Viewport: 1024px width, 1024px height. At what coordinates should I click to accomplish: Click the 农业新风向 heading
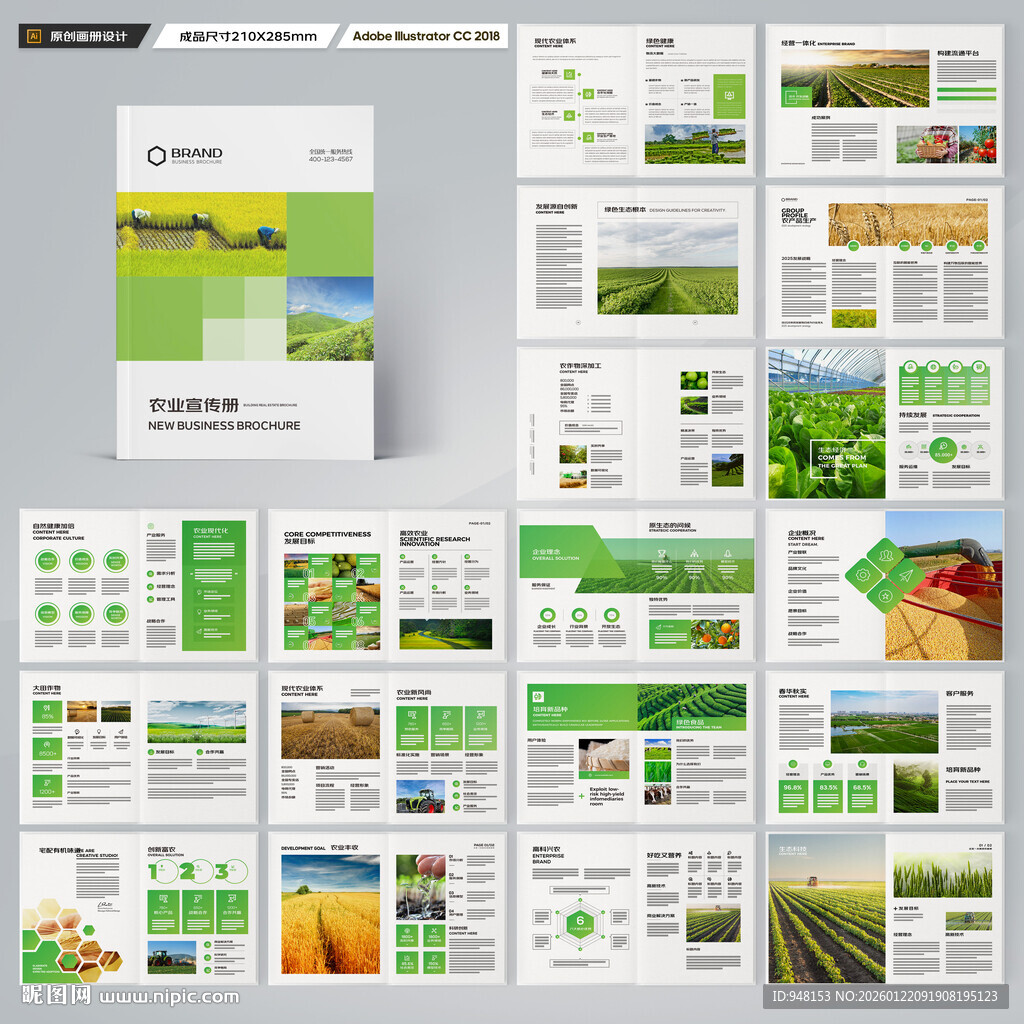413,692
